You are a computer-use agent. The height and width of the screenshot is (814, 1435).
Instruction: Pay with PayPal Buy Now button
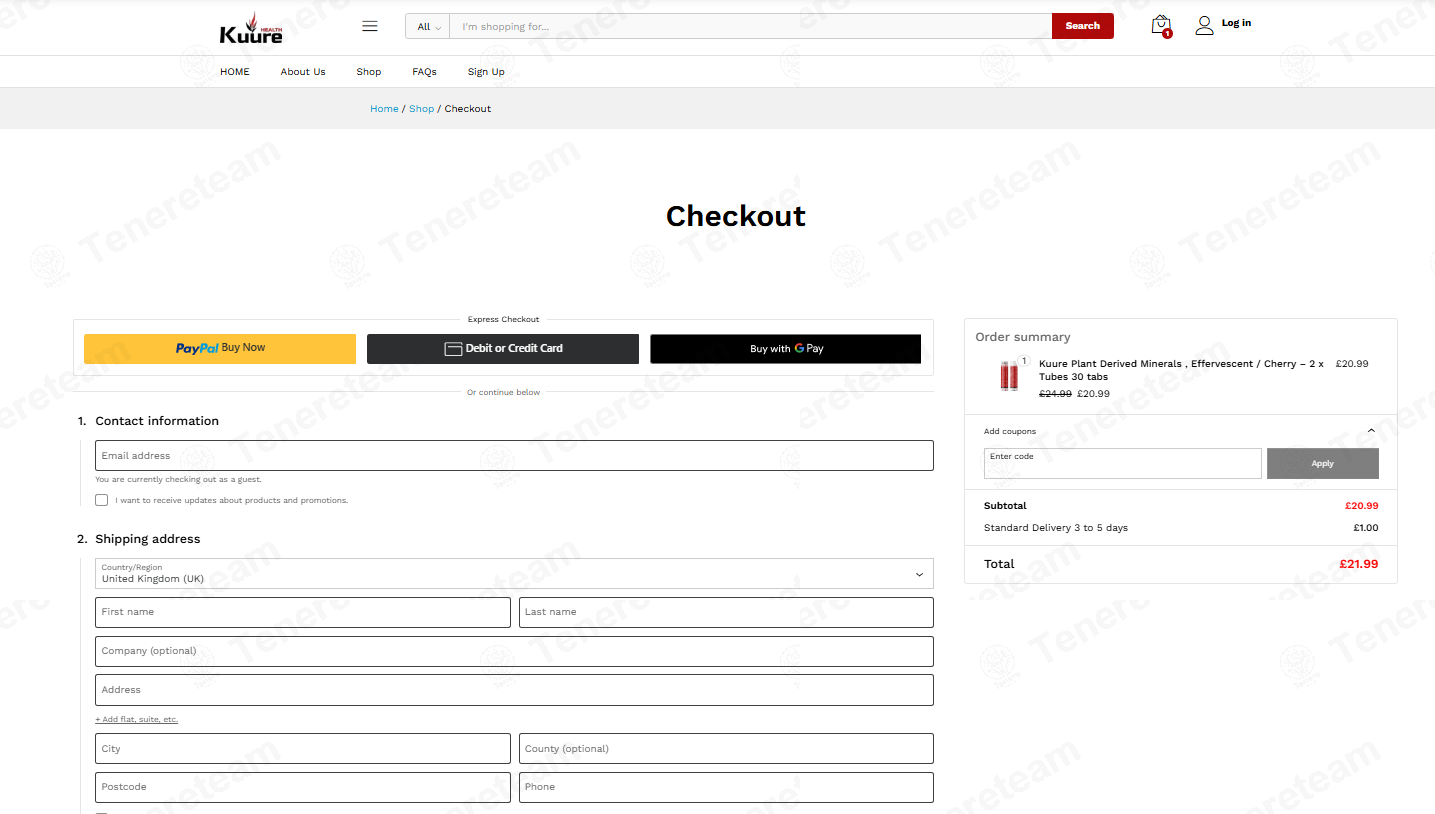[220, 348]
